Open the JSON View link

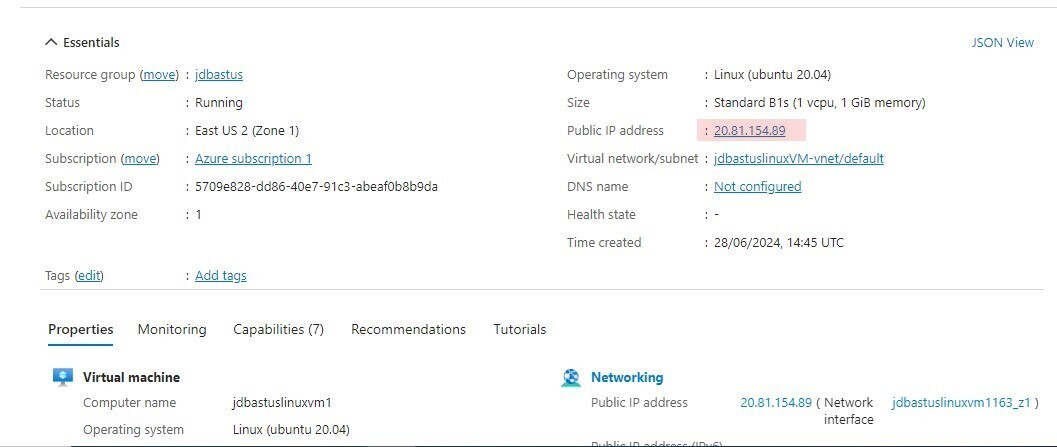click(x=1002, y=43)
